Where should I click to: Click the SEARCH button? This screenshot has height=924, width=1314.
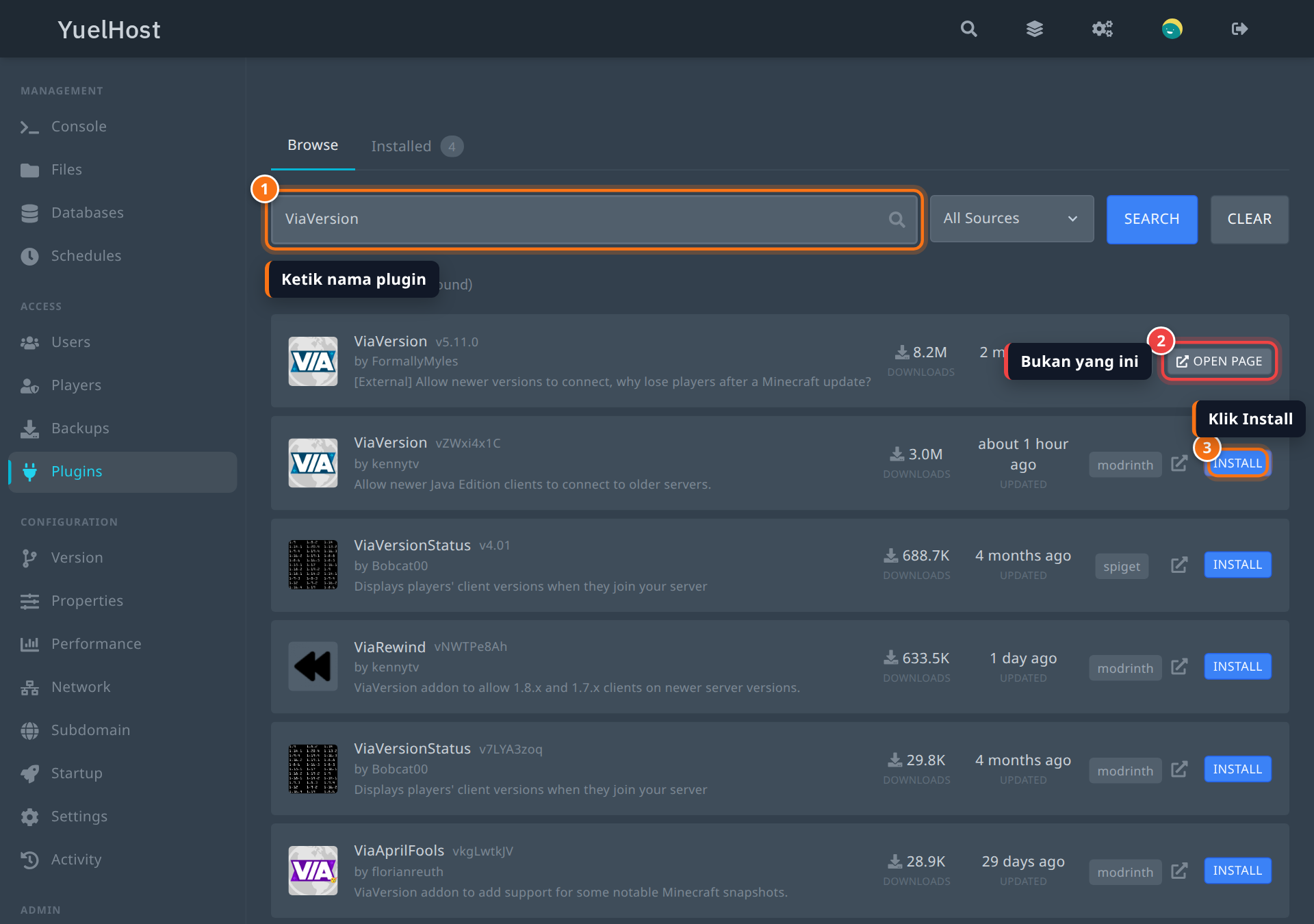click(x=1152, y=219)
